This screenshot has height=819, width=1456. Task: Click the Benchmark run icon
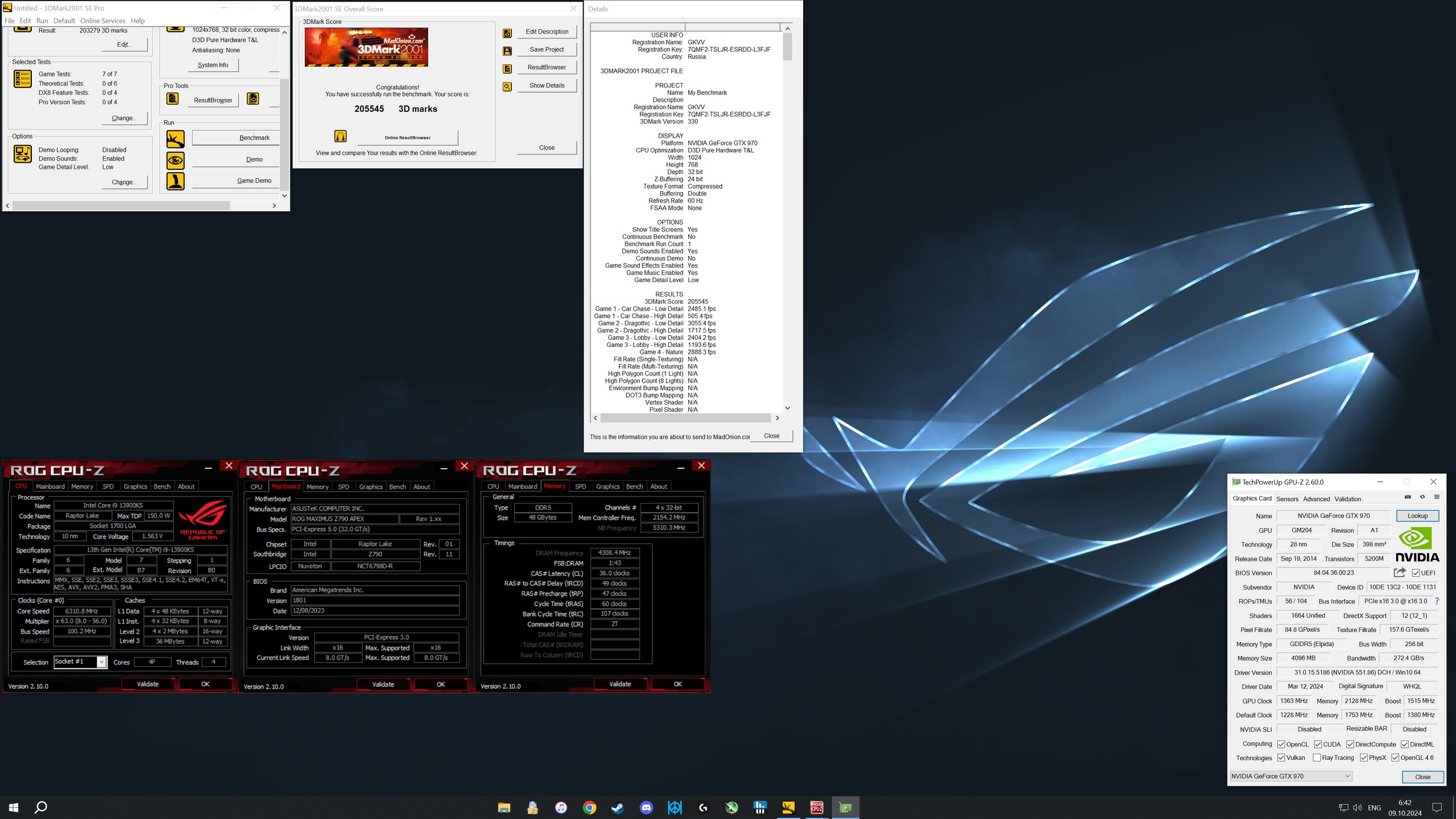pos(175,139)
